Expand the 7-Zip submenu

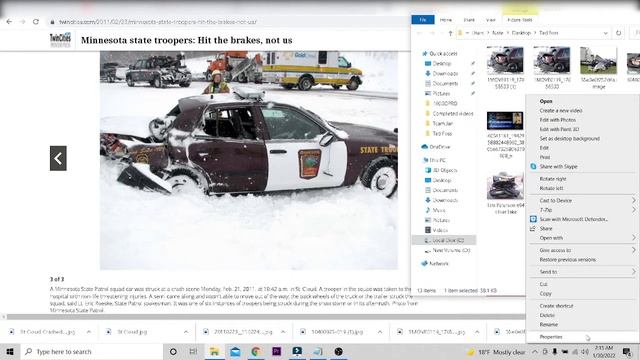coord(583,210)
